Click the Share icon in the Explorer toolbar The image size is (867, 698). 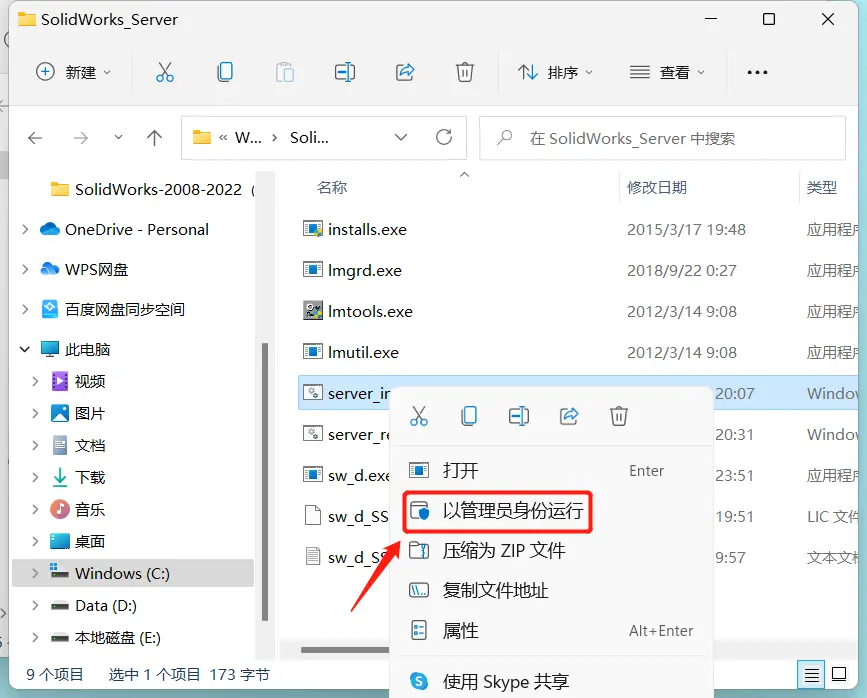coord(405,72)
